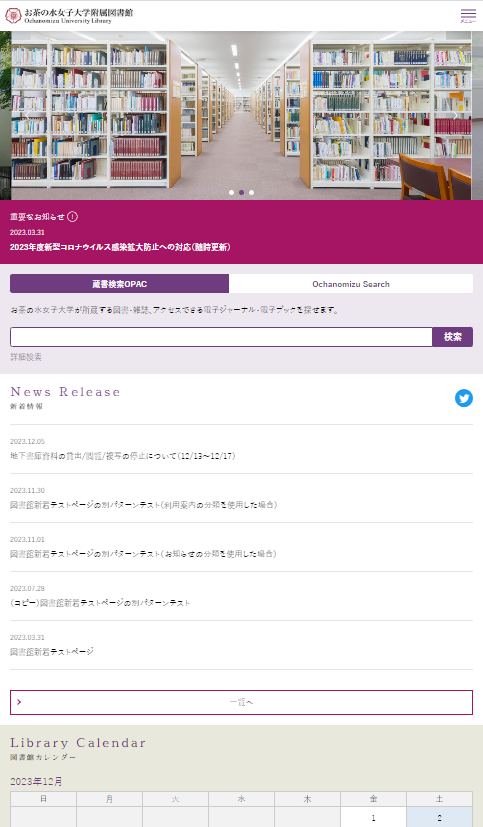Click the 検索 search button

pos(452,336)
